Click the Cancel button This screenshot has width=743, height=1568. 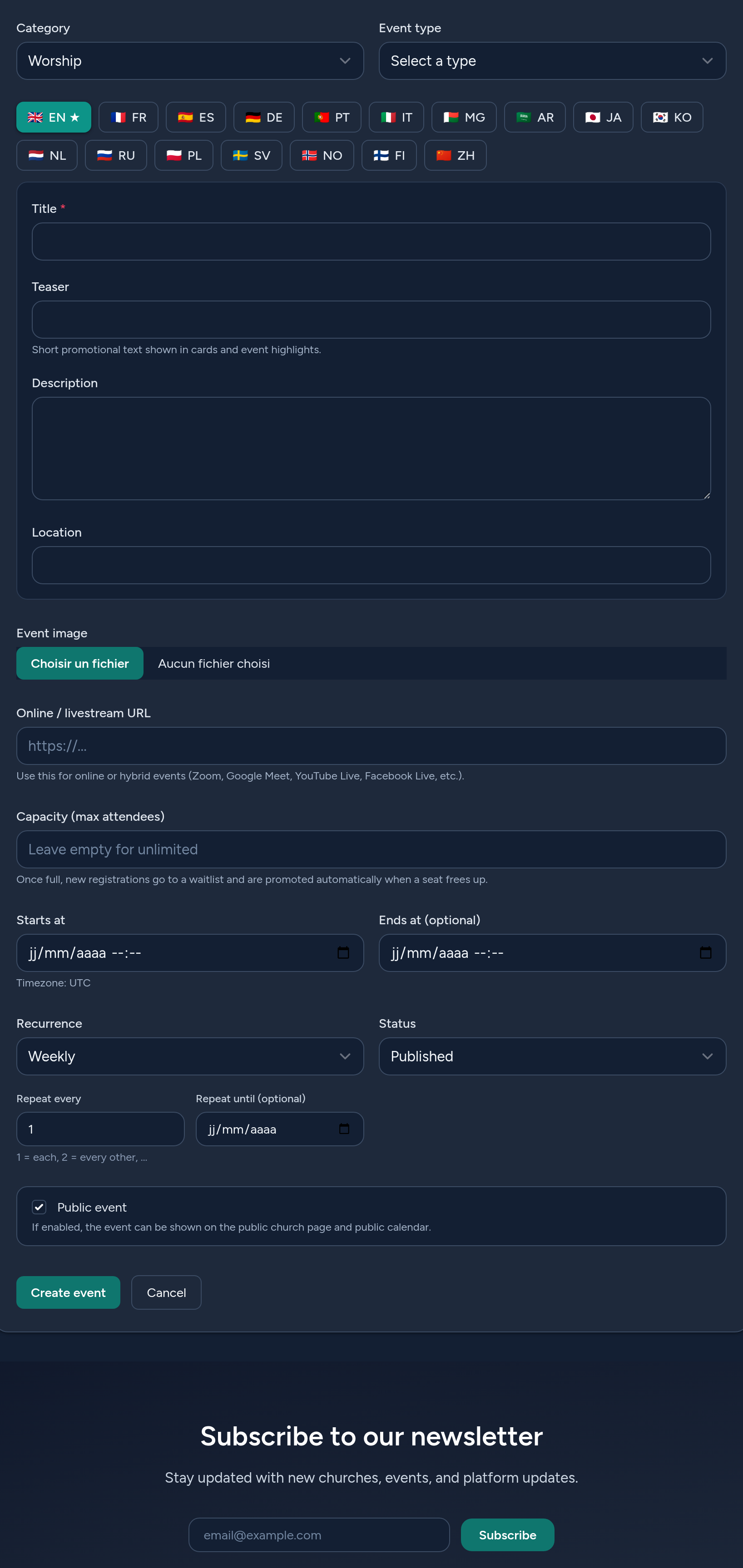pyautogui.click(x=166, y=1292)
